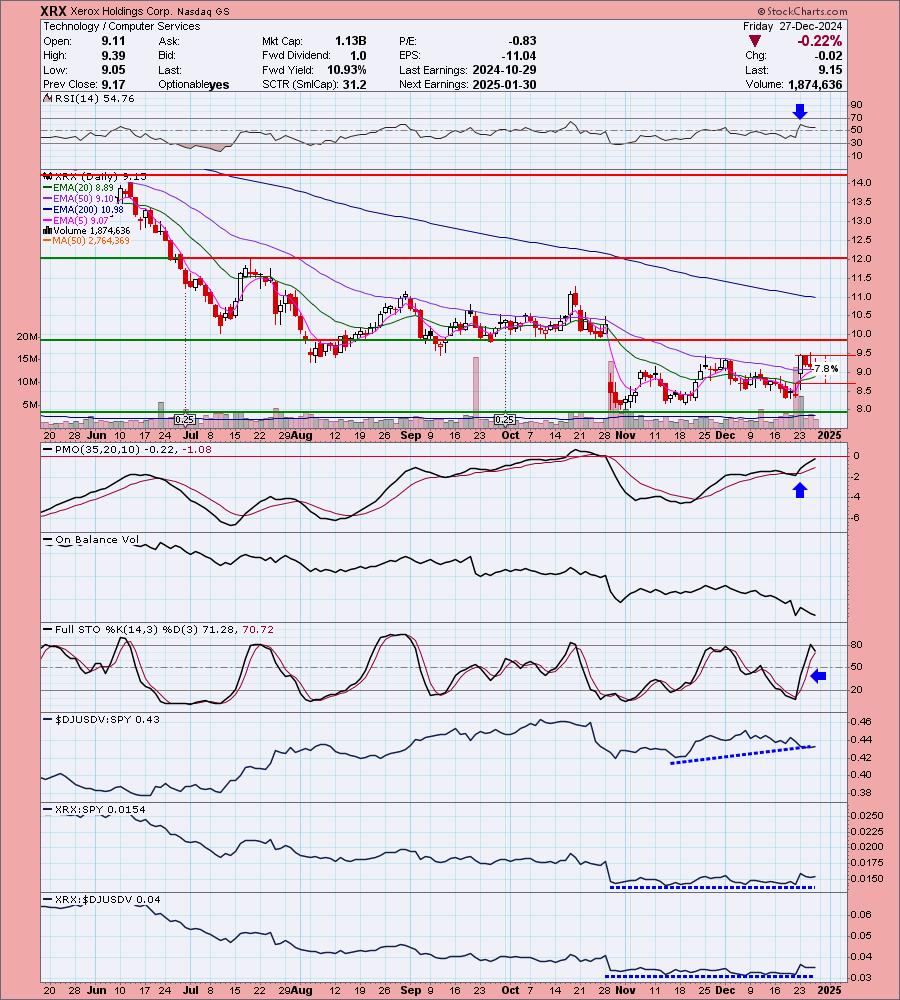Click the 0.25 dividend marker near July
This screenshot has width=900, height=1000.
(x=184, y=420)
